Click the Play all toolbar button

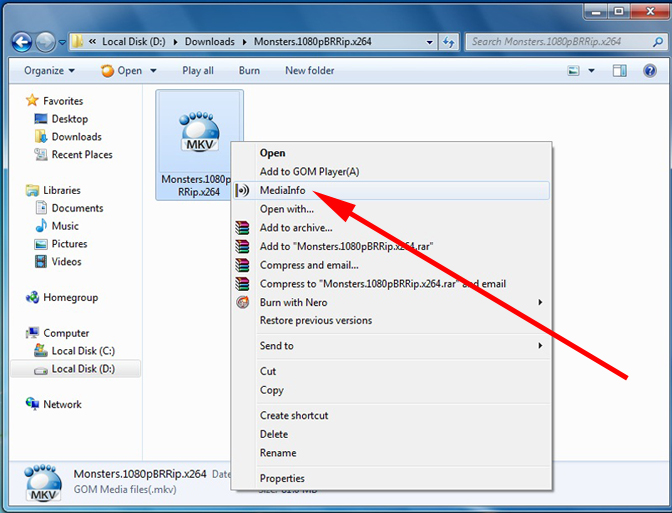(198, 71)
